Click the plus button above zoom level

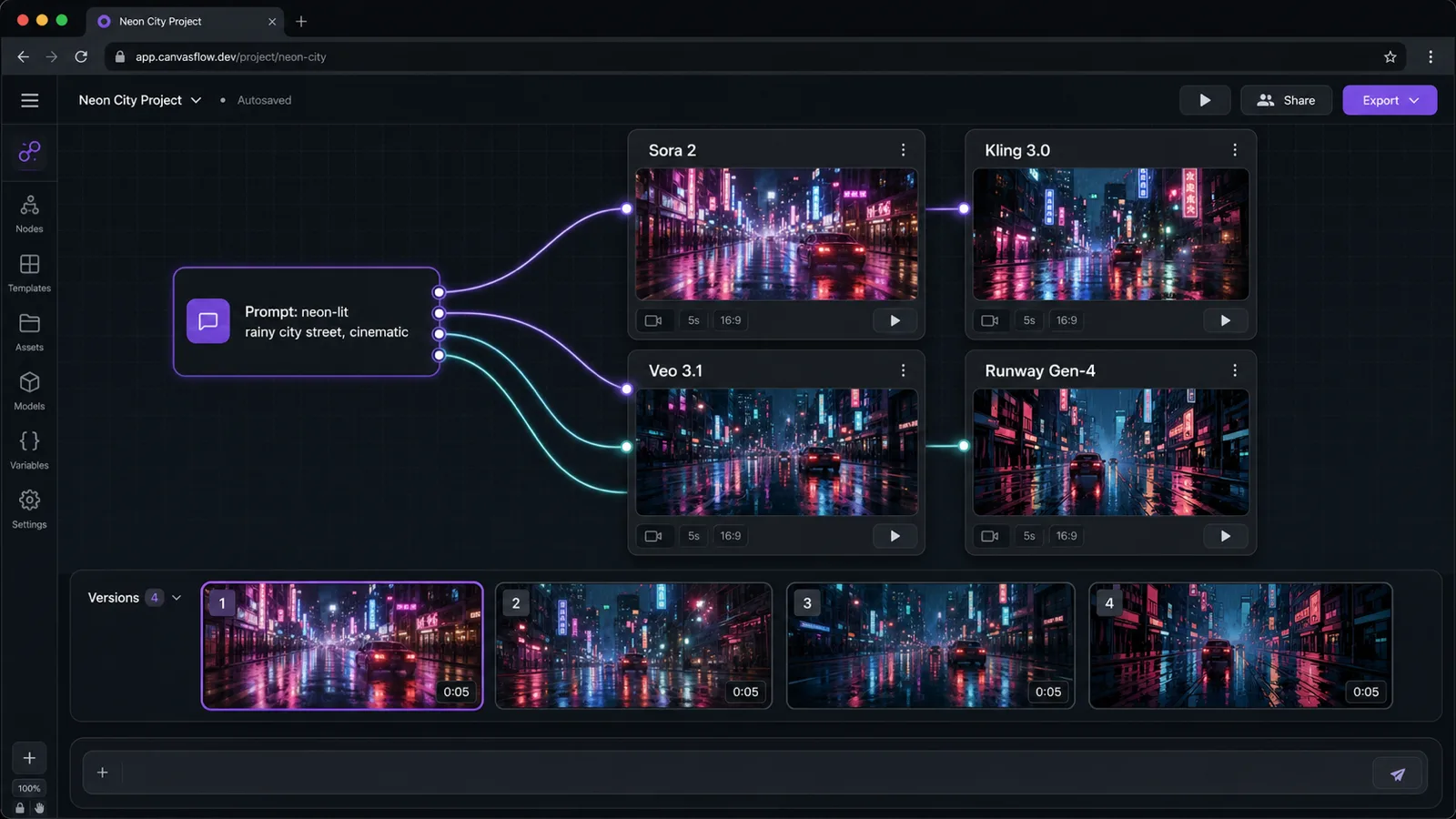click(x=29, y=758)
